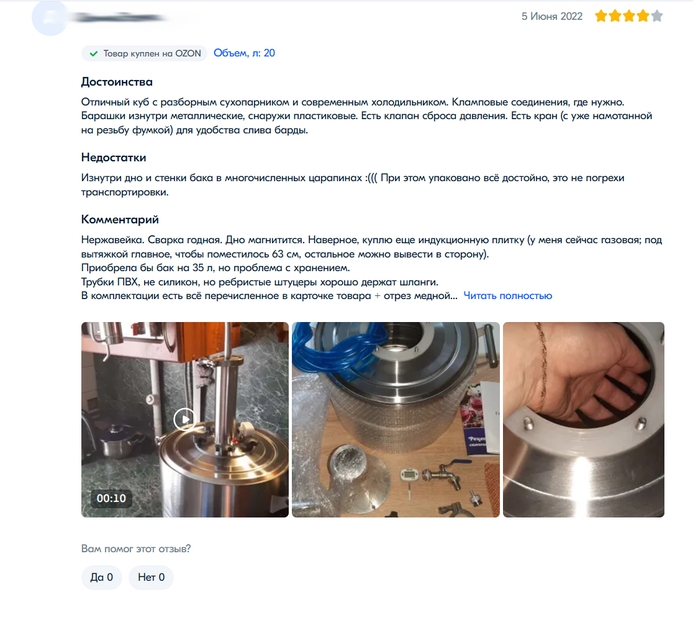
Task: Click the Достоинства section heading
Action: (x=117, y=82)
